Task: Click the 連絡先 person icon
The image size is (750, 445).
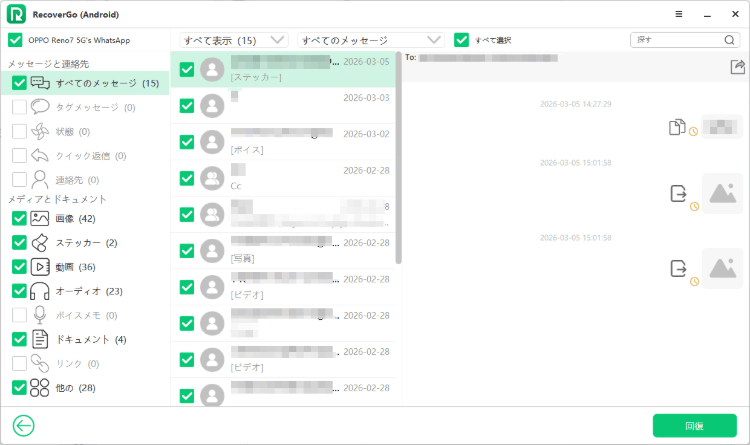Action: 40,180
